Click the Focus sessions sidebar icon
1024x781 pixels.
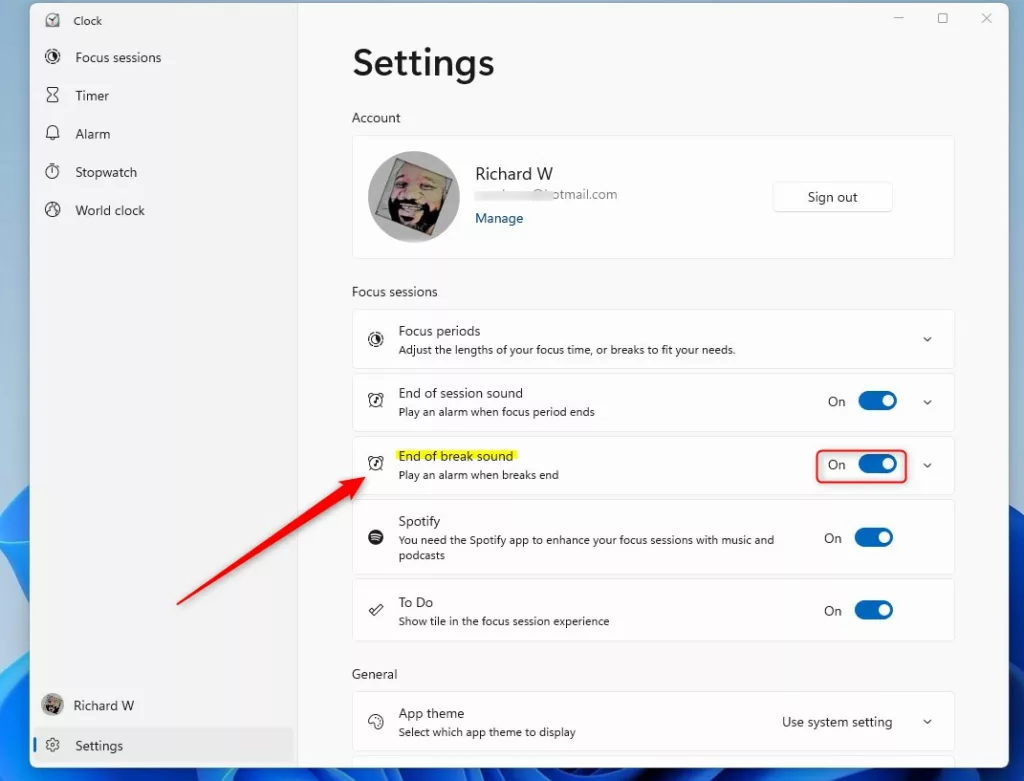52,57
